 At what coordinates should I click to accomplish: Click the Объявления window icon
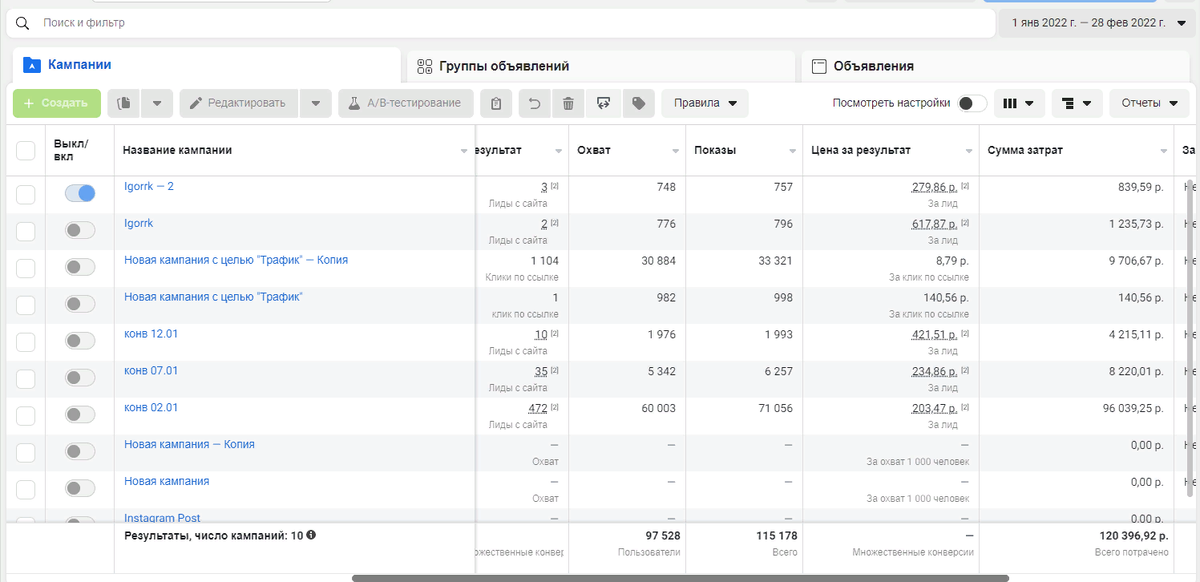pyautogui.click(x=818, y=66)
